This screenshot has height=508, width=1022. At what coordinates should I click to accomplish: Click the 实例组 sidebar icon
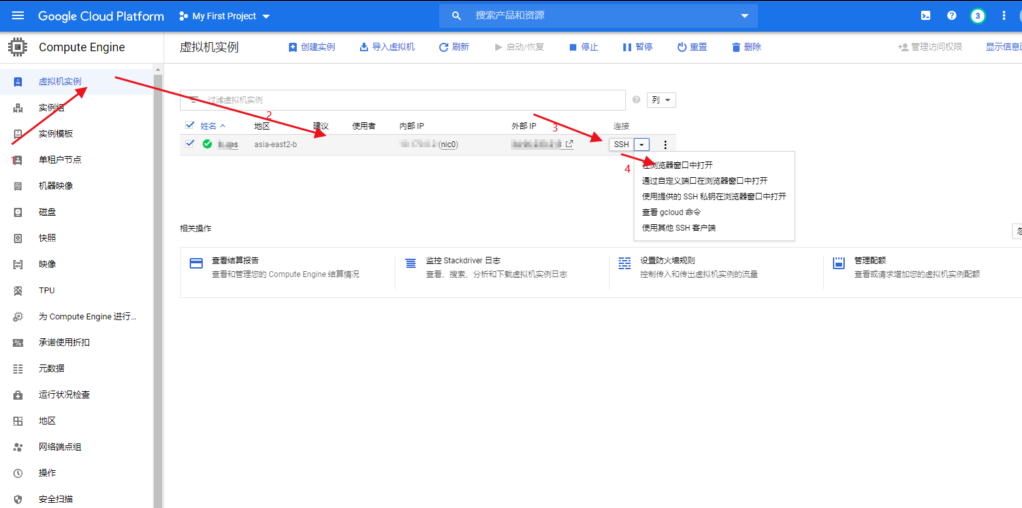pyautogui.click(x=18, y=108)
